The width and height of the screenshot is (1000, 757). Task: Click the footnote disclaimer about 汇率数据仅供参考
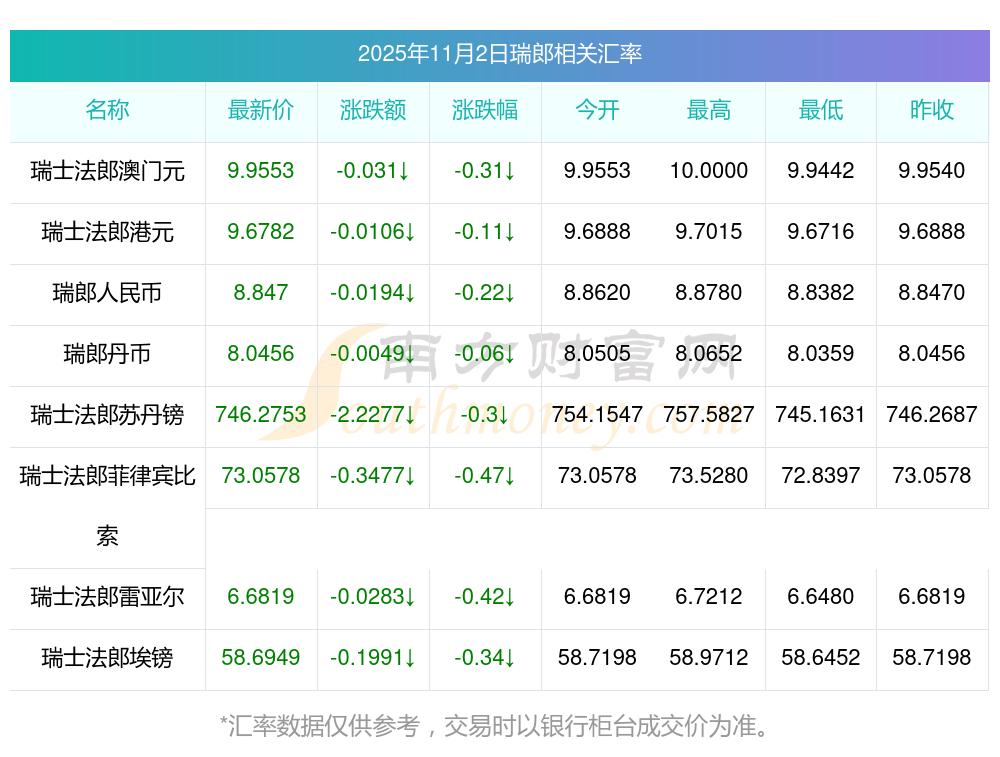[x=499, y=725]
